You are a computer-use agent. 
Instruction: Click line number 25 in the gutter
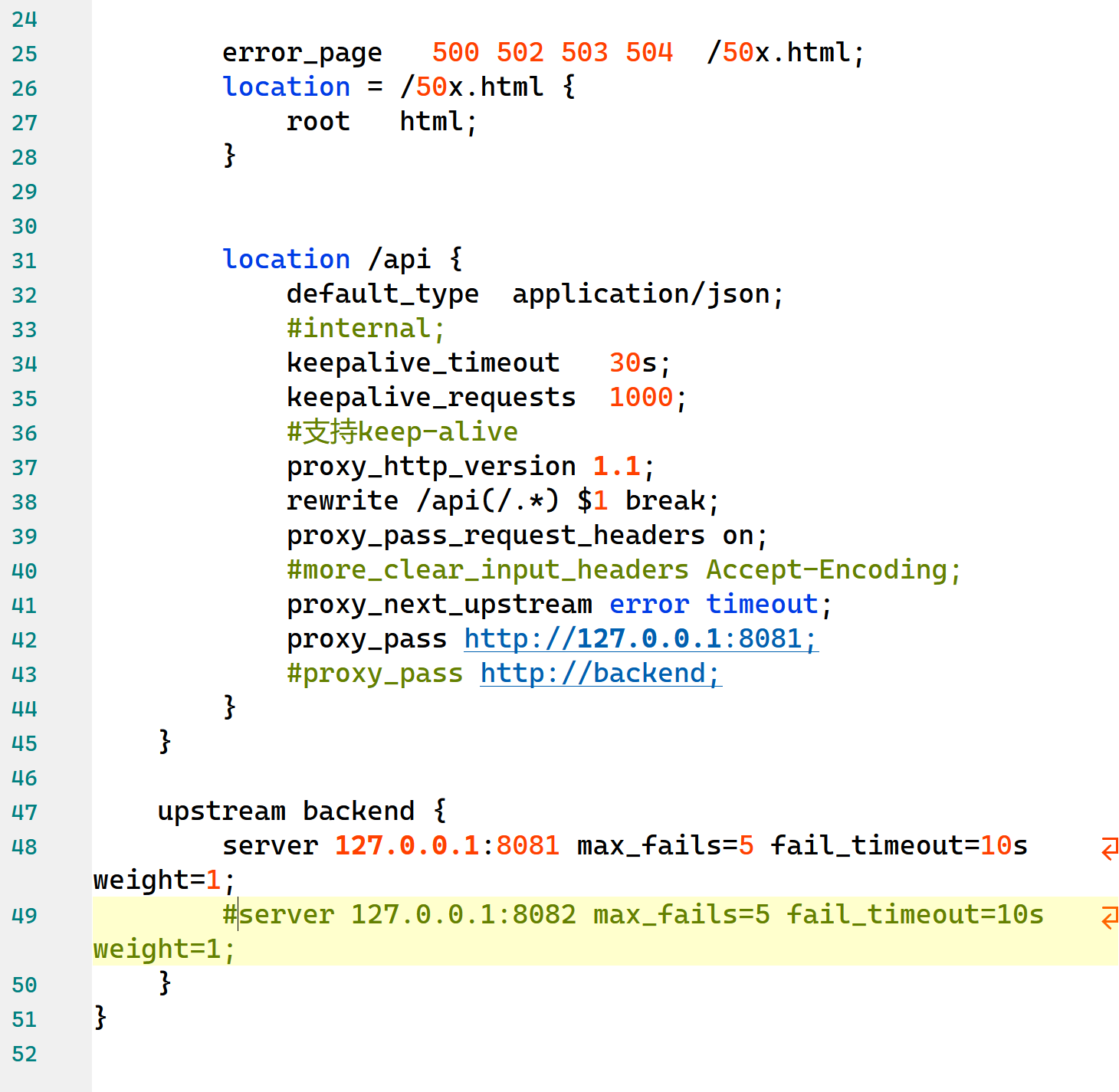[x=25, y=54]
